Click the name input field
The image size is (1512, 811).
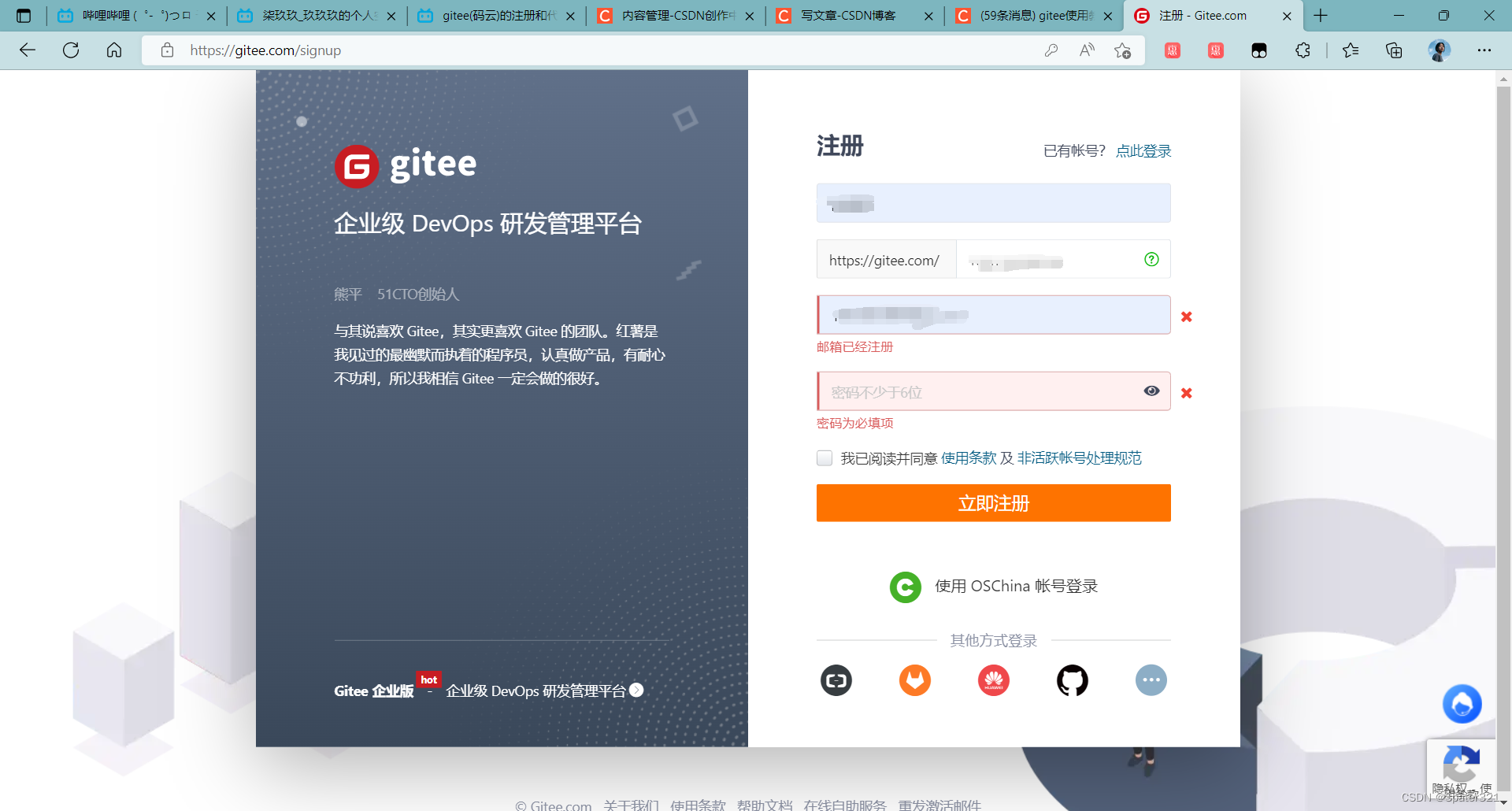tap(994, 203)
